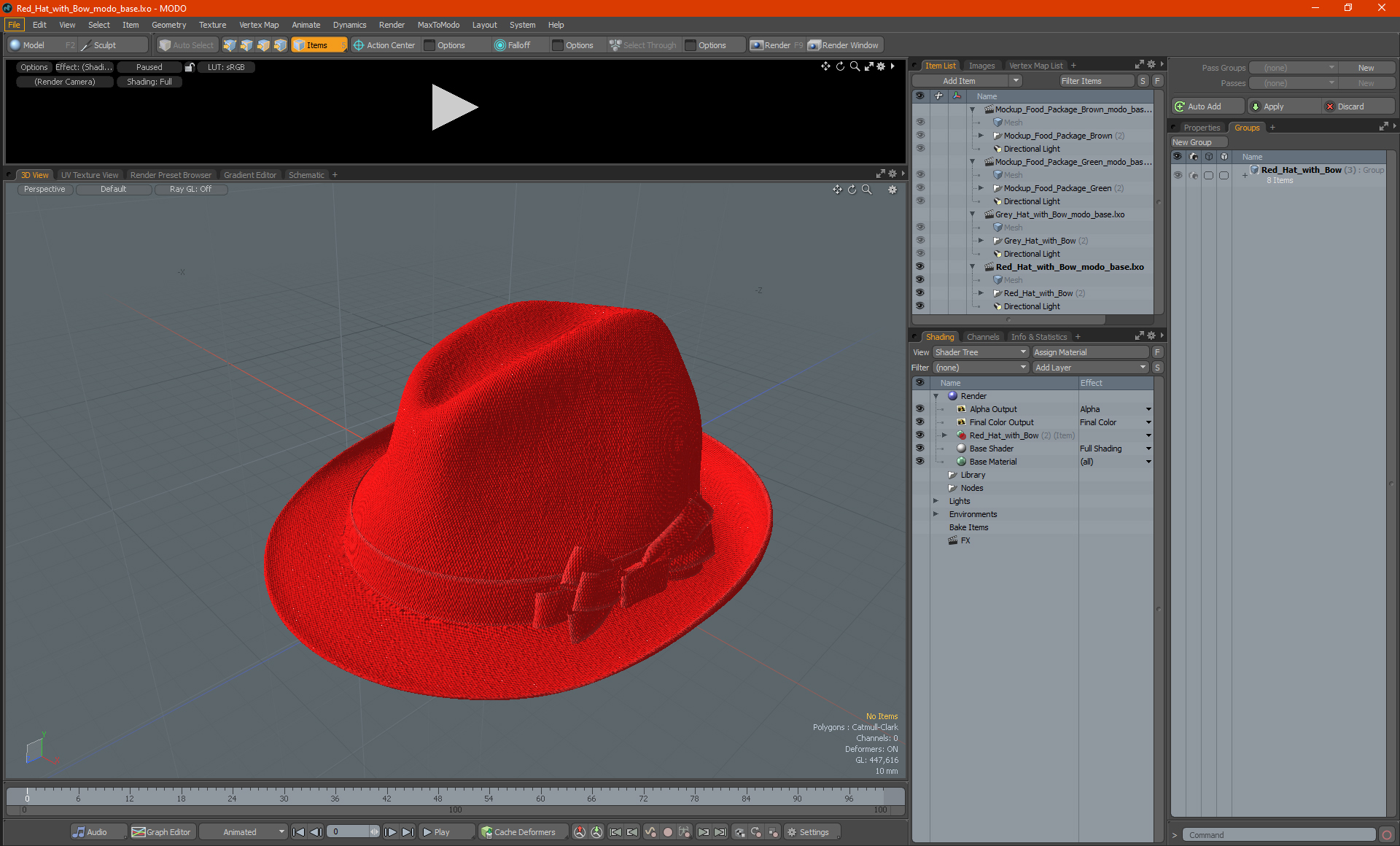Step to previous frame
The image size is (1400, 846).
coord(316,832)
